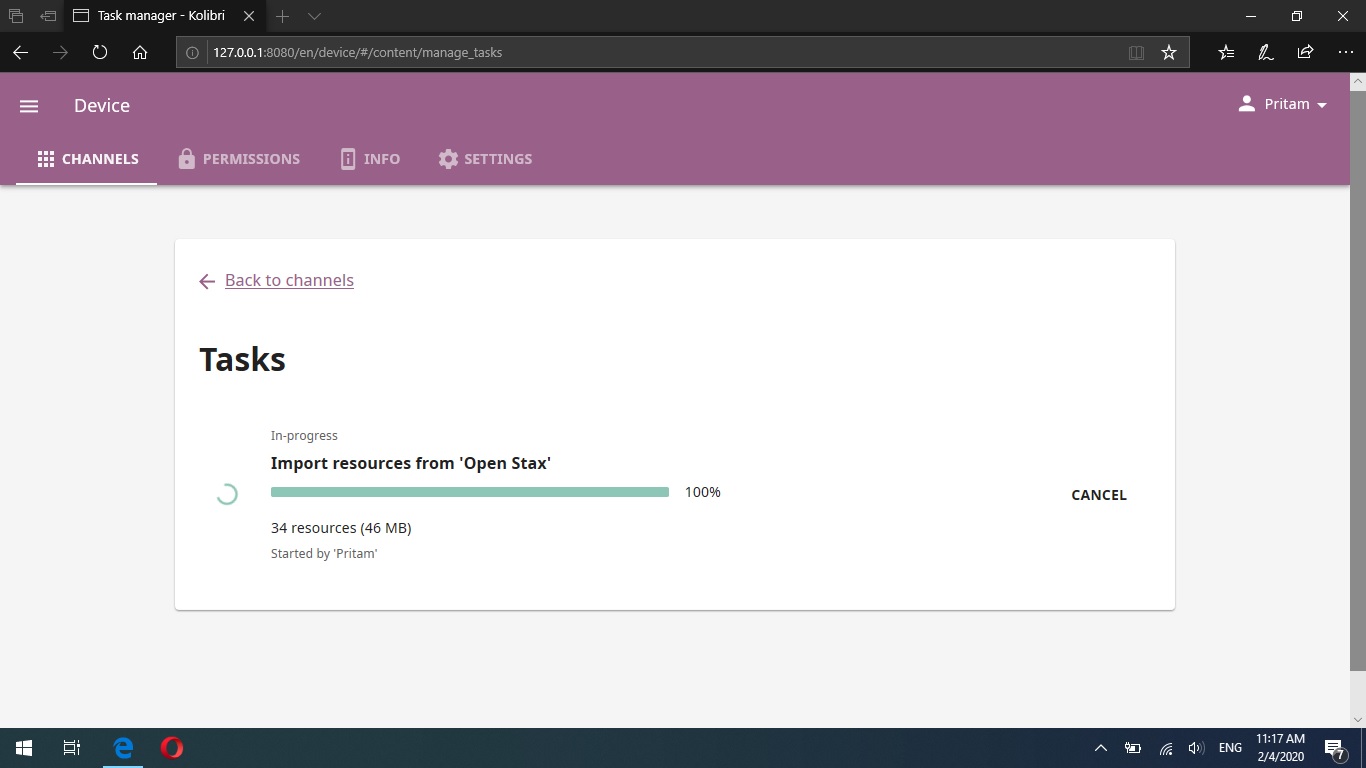Click the add notes pen icon

point(1265,53)
